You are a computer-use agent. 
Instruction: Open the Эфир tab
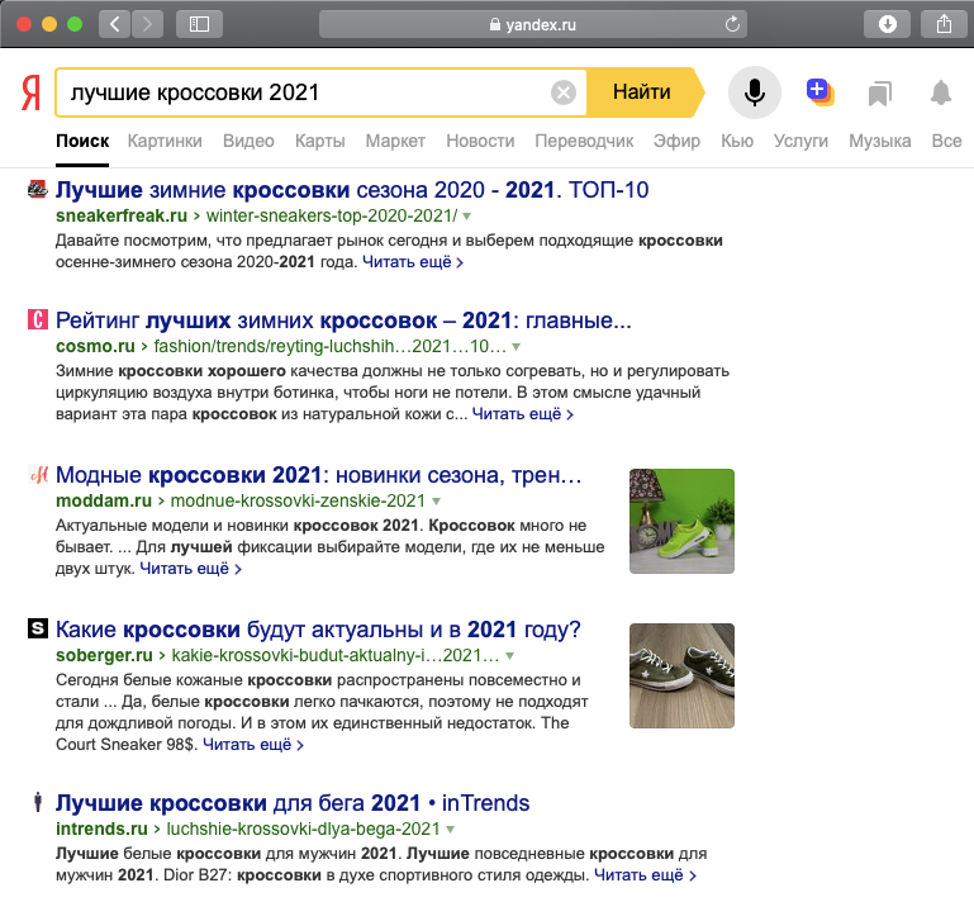click(676, 141)
